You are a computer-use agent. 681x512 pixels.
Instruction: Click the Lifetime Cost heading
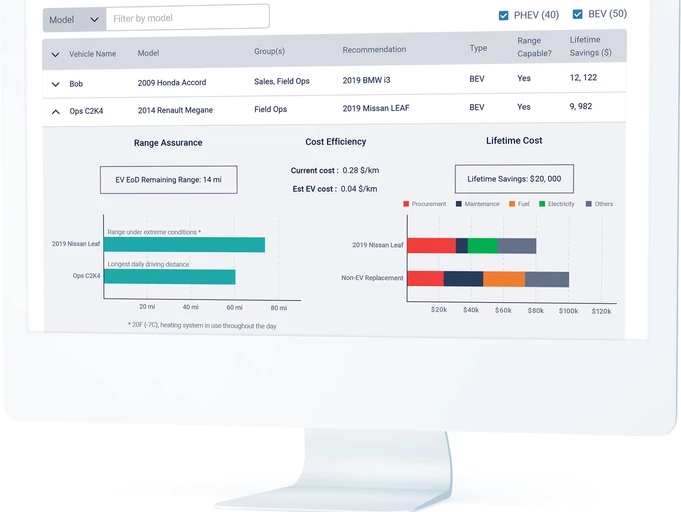coord(514,140)
